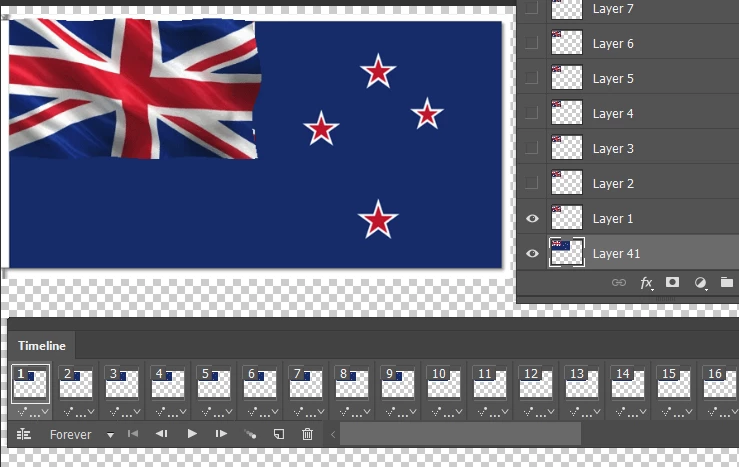Switch to the Timeline tab
The image size is (739, 467).
point(41,345)
